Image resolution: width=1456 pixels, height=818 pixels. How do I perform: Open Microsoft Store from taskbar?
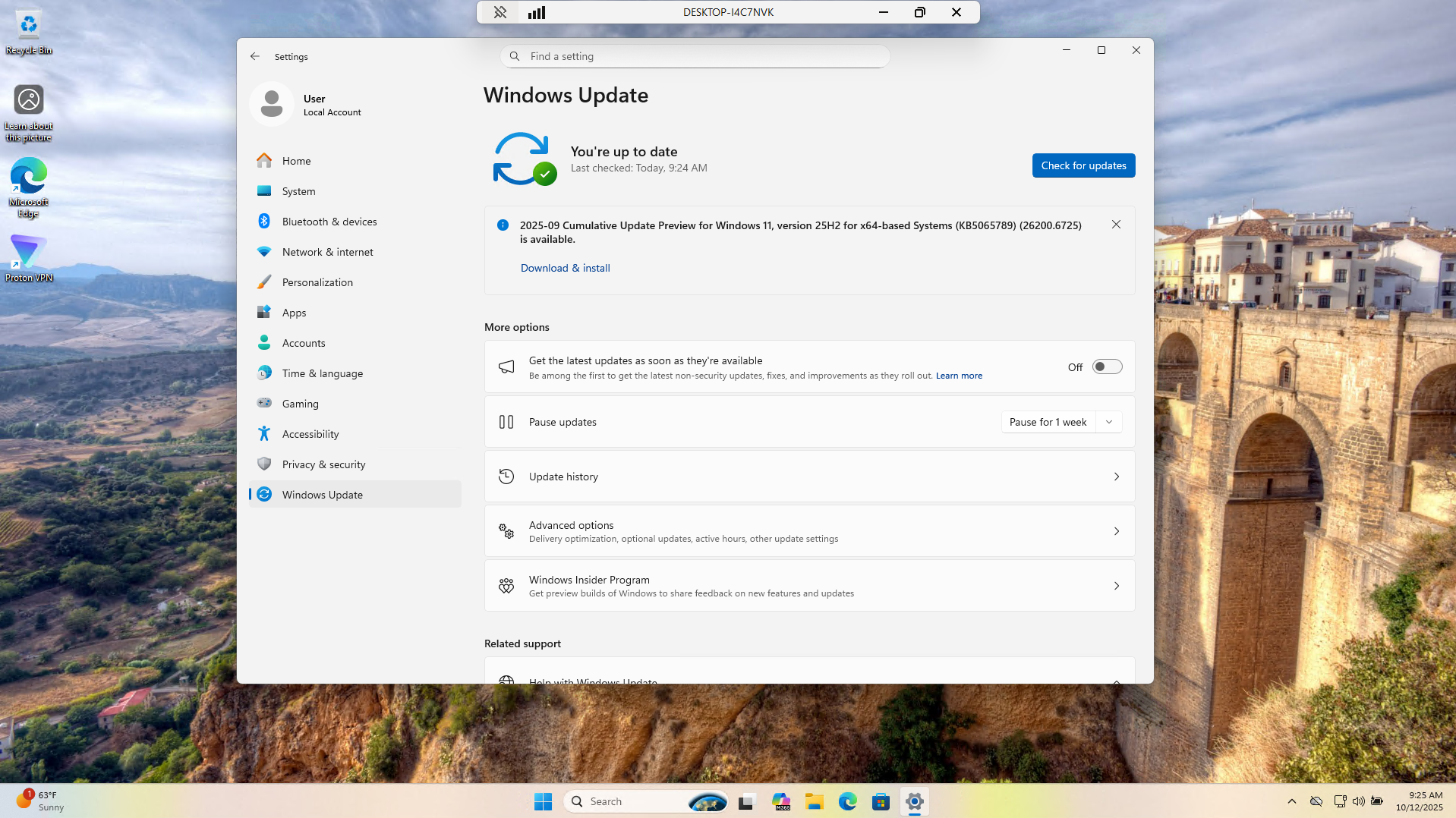881,801
